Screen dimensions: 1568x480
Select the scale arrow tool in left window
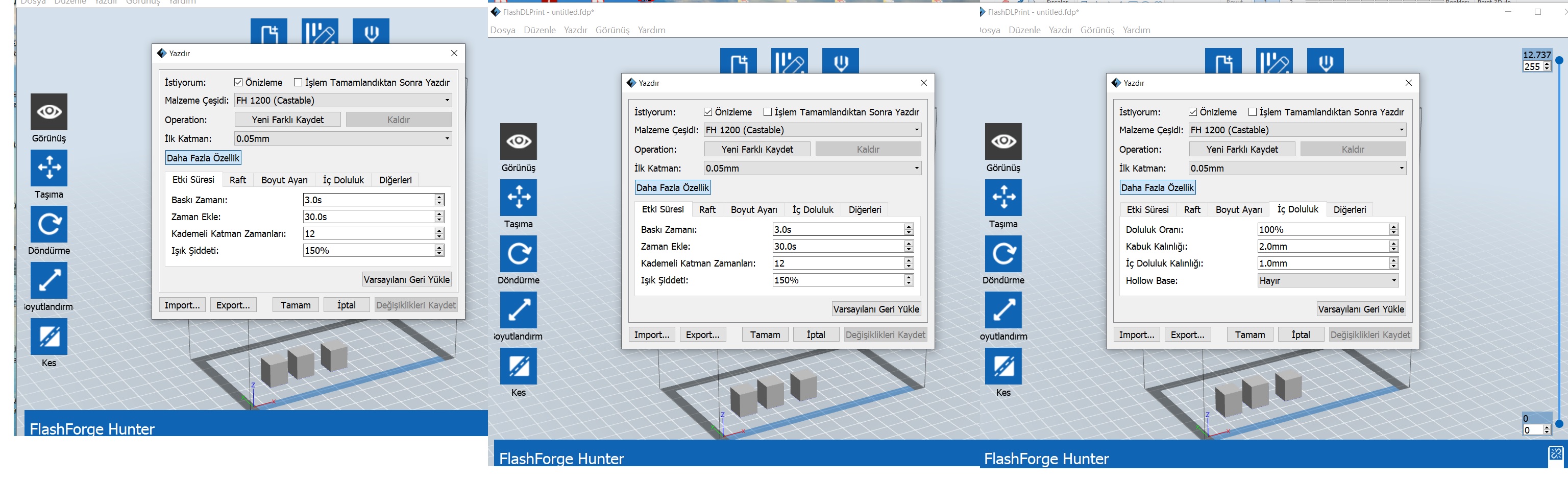tap(48, 280)
